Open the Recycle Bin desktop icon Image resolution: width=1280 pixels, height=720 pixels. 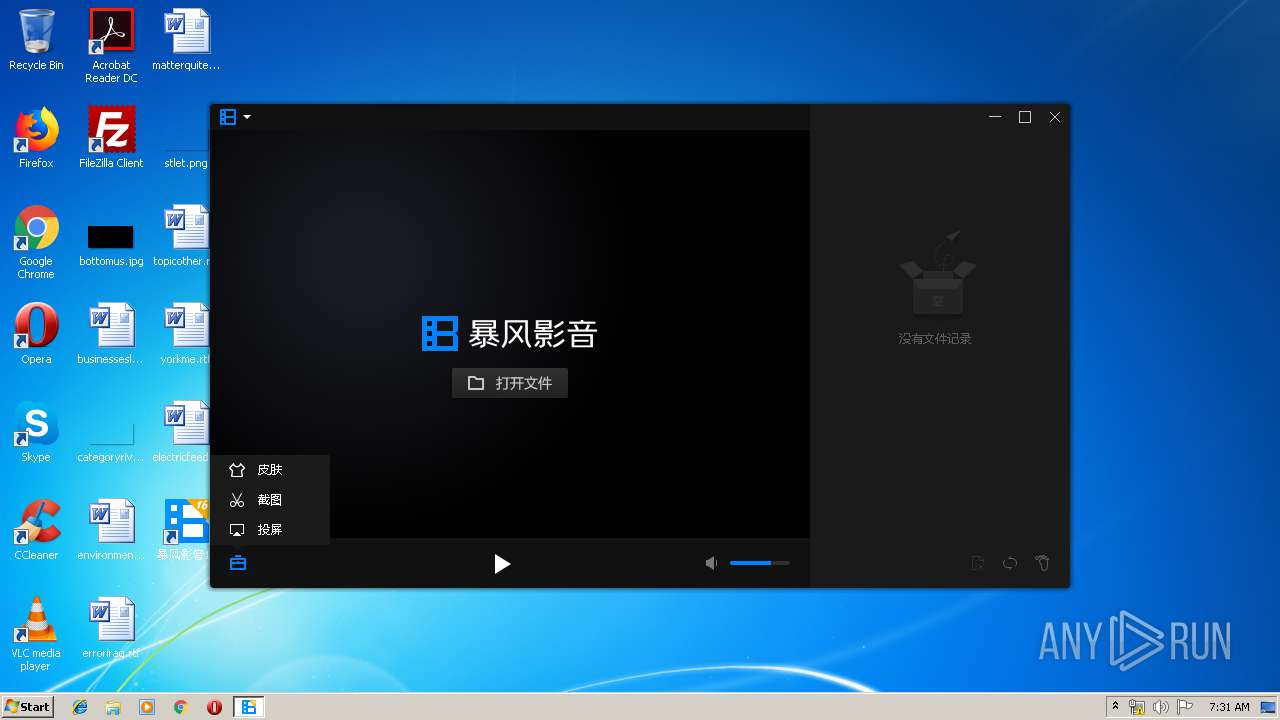click(36, 40)
